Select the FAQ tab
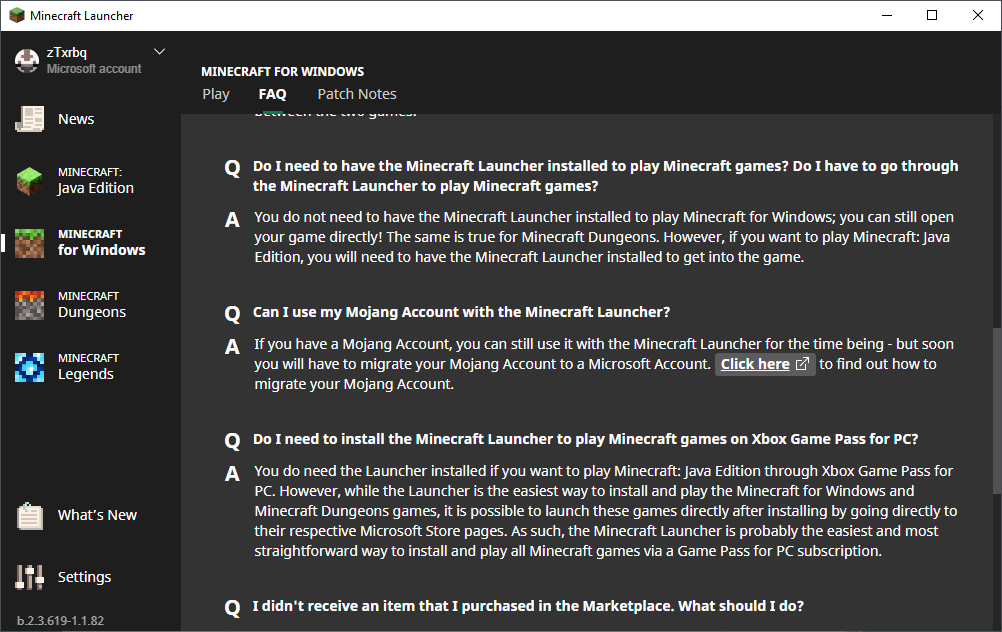This screenshot has width=1002, height=632. (272, 94)
